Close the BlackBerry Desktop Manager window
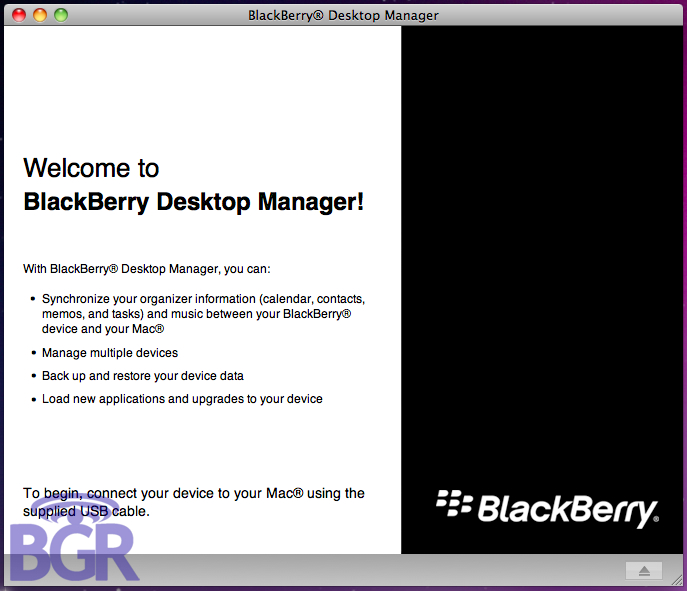 click(x=19, y=15)
